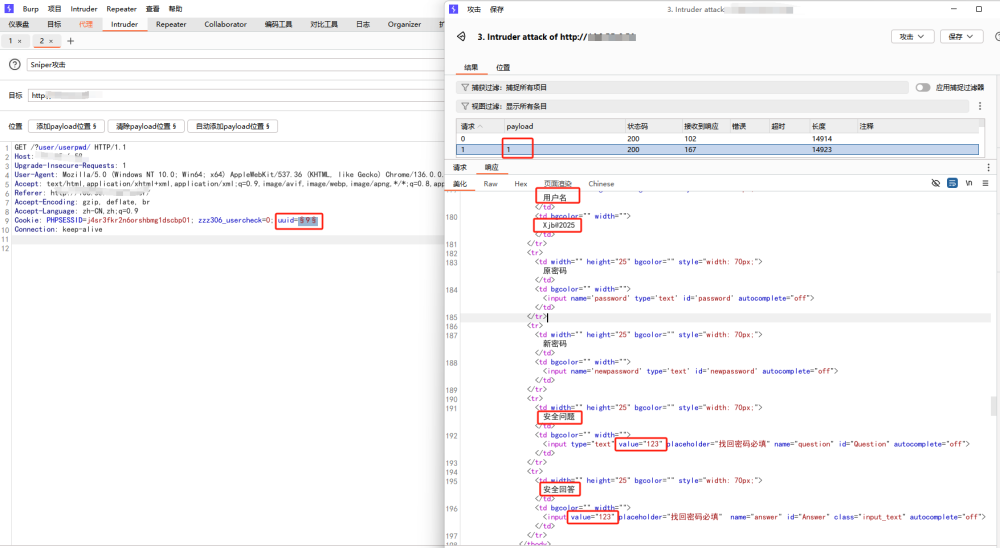The width and height of the screenshot is (1000, 548).
Task: Add a new Intruder tab with plus icon
Action: 70,41
